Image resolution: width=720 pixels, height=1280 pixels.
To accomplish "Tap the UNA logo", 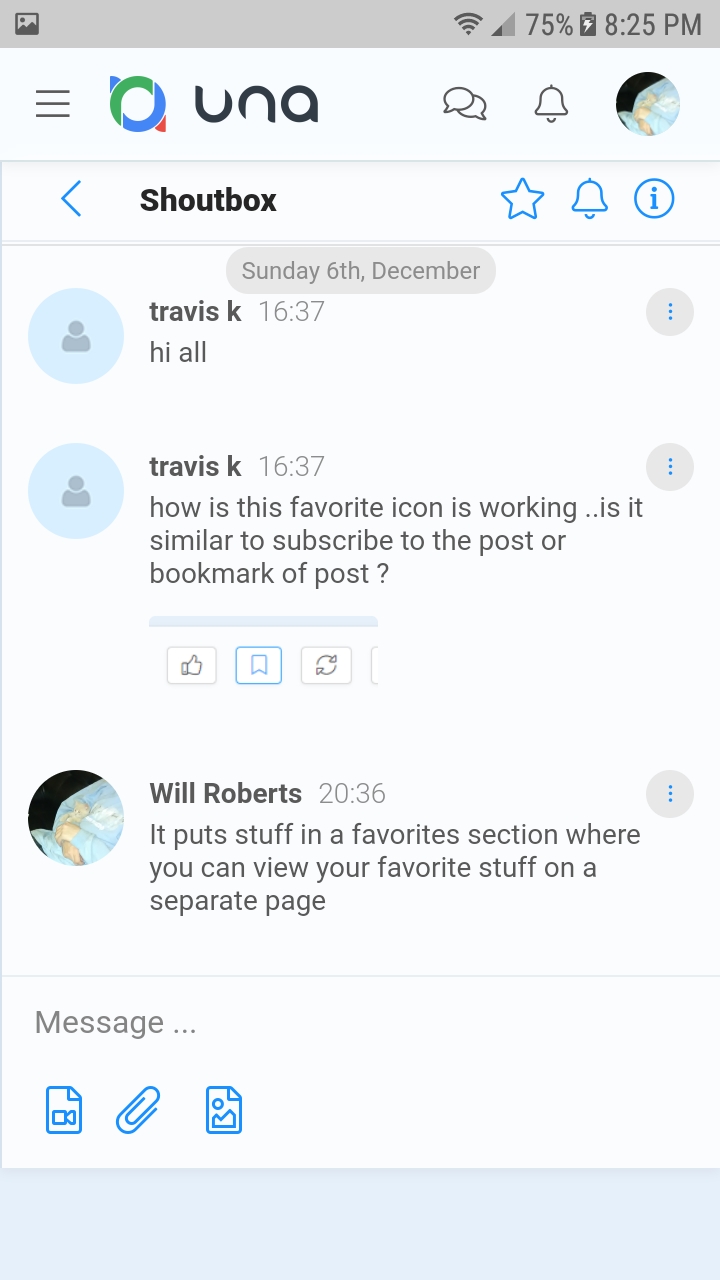I will pos(214,104).
